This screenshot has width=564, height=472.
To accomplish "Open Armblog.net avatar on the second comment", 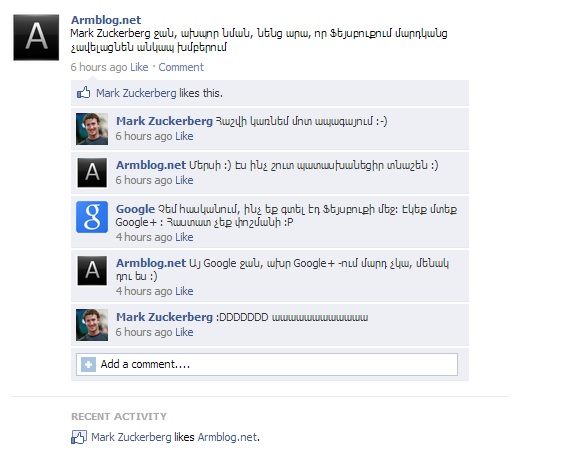I will tap(92, 173).
